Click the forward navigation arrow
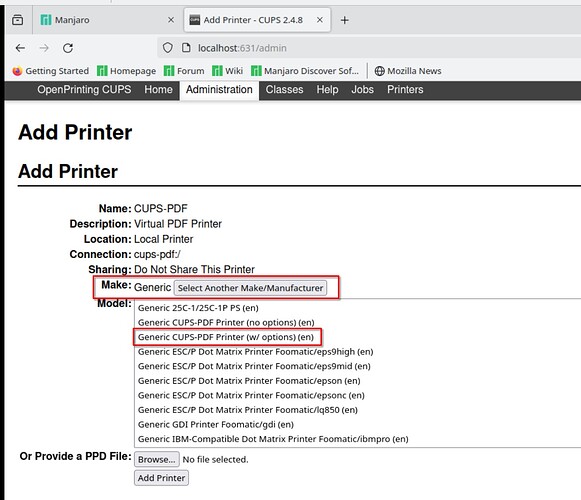 coord(44,48)
